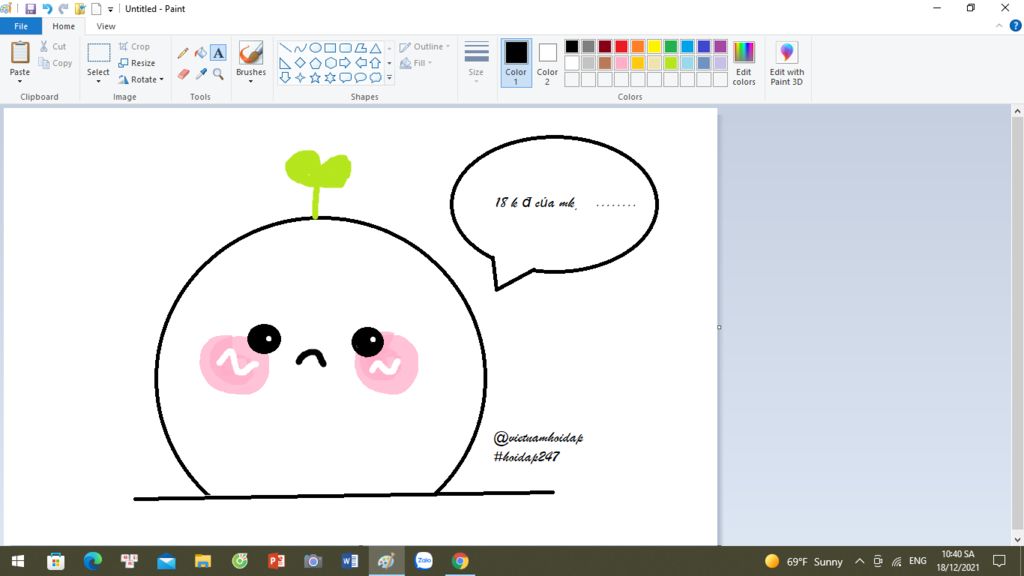Open the Select options dropdown

click(x=98, y=82)
